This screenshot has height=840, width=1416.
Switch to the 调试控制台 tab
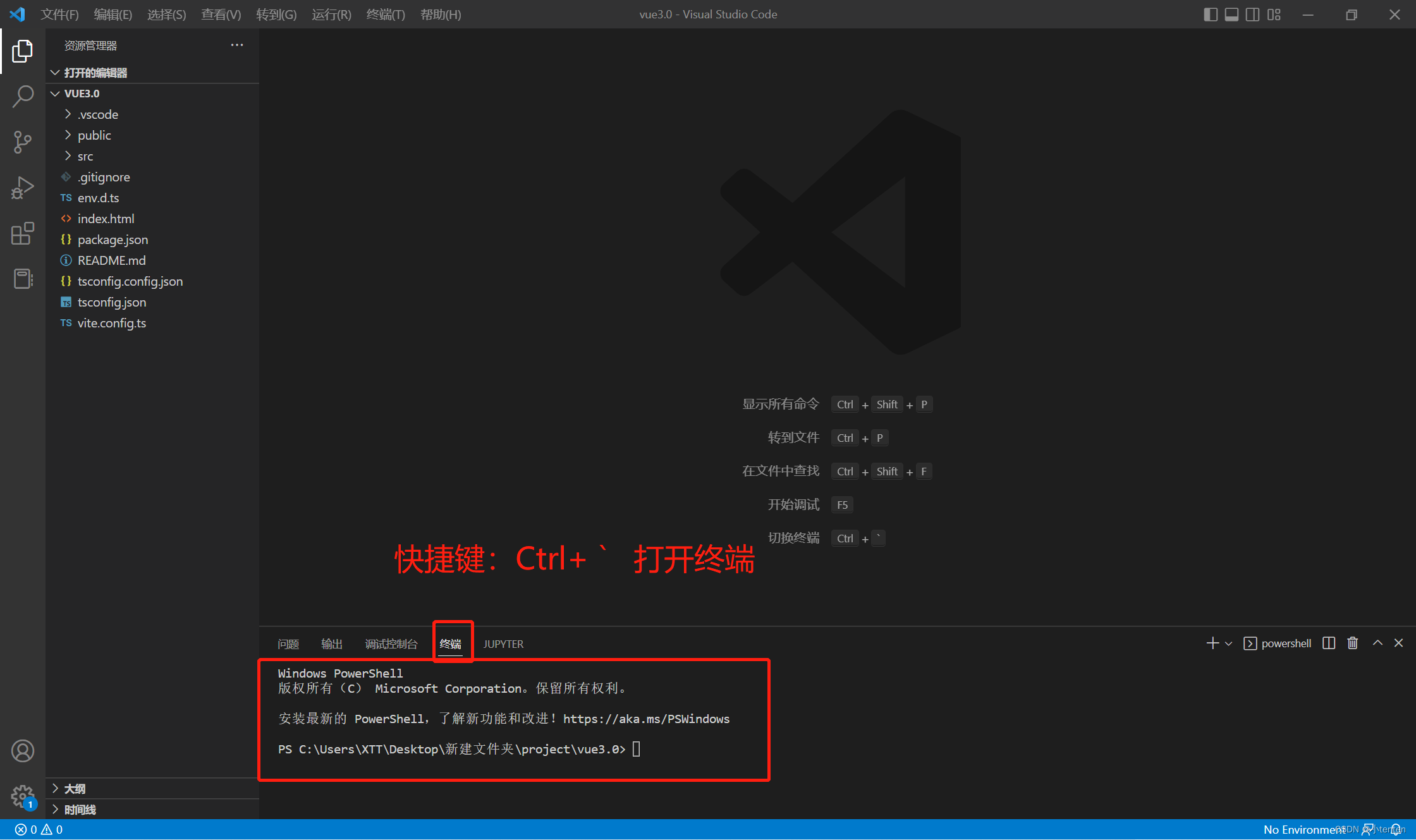click(x=391, y=644)
